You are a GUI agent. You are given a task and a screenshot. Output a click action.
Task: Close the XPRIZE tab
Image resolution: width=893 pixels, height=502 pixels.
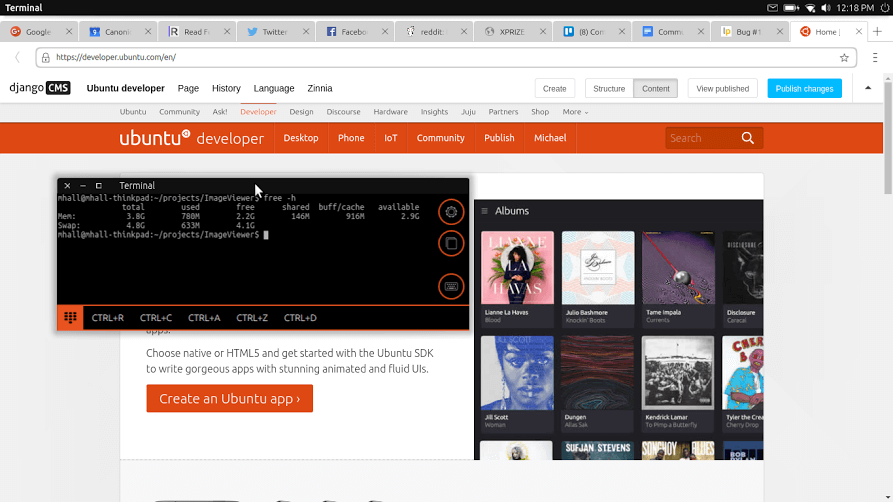tap(543, 31)
